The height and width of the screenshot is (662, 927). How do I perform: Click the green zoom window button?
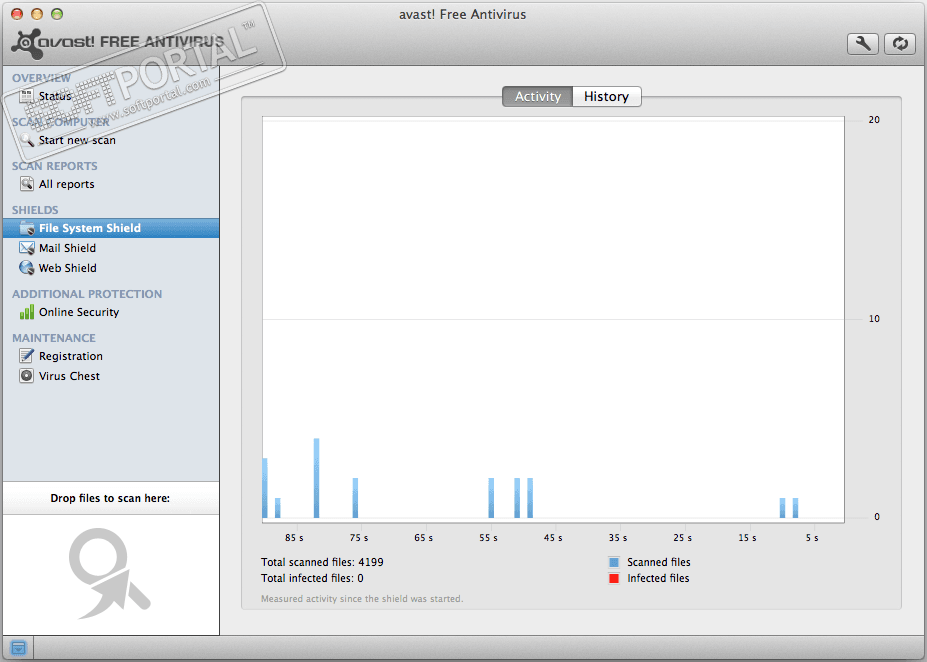(57, 14)
